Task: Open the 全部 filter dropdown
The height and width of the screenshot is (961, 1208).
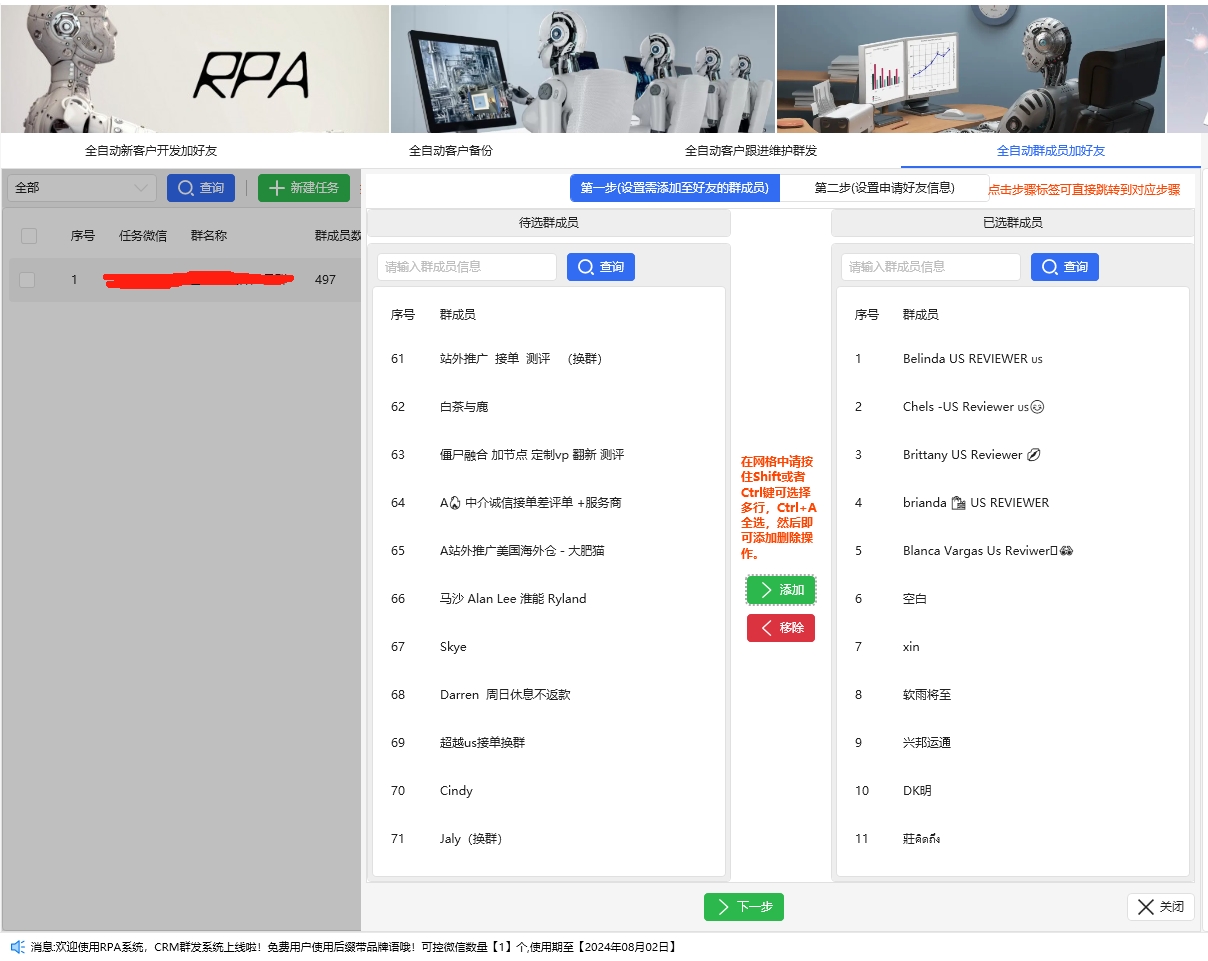Action: pyautogui.click(x=80, y=188)
